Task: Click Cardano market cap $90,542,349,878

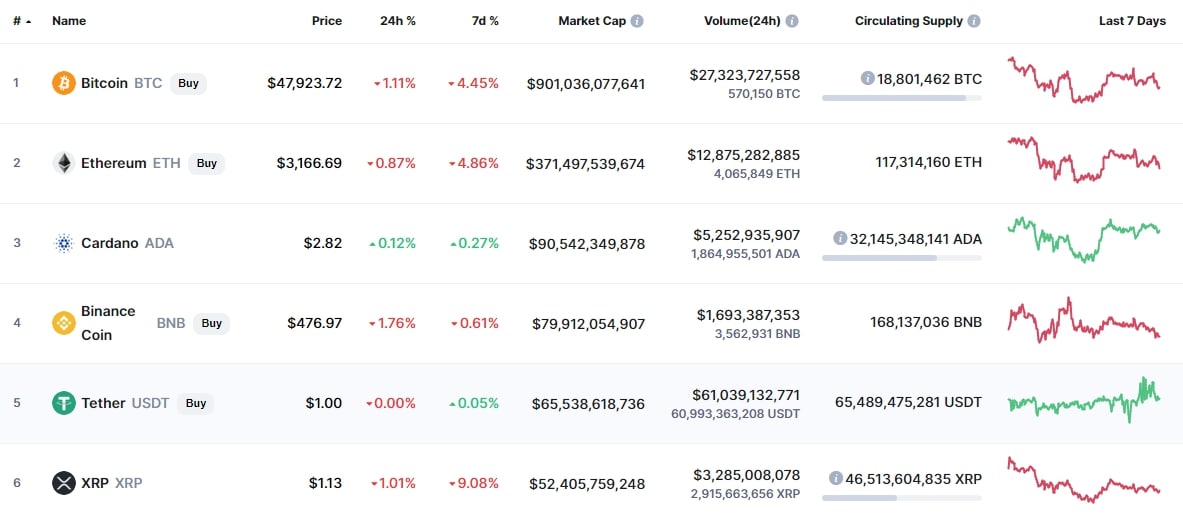Action: pyautogui.click(x=587, y=243)
